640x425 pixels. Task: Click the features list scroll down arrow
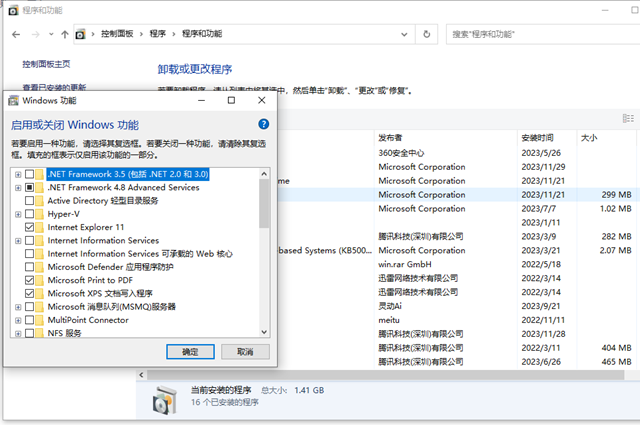click(x=264, y=332)
